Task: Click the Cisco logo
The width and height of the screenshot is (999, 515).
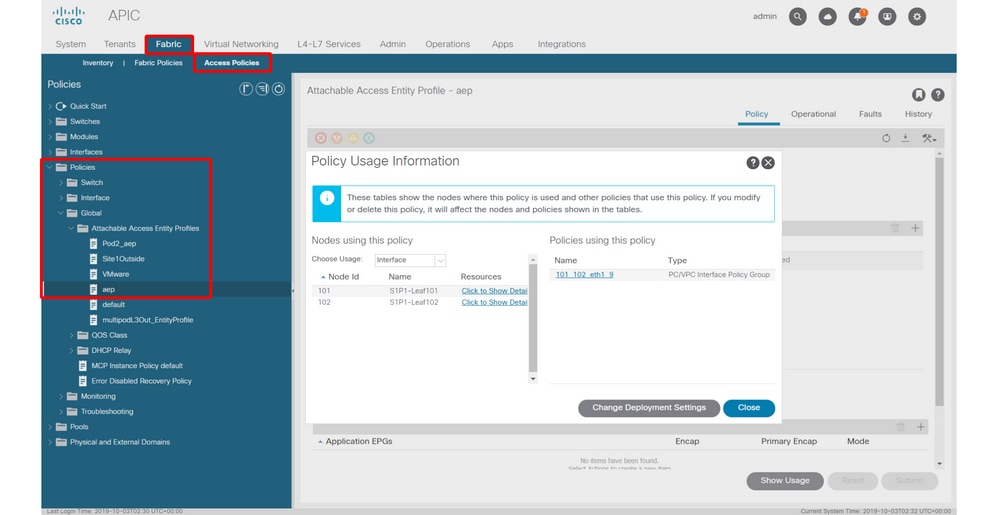Action: point(68,16)
